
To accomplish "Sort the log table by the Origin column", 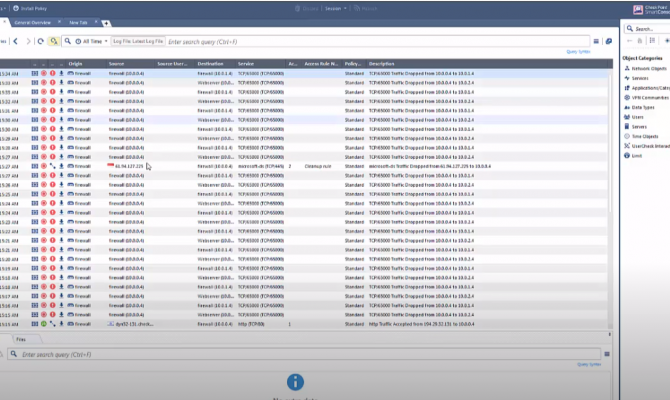I will pos(76,63).
